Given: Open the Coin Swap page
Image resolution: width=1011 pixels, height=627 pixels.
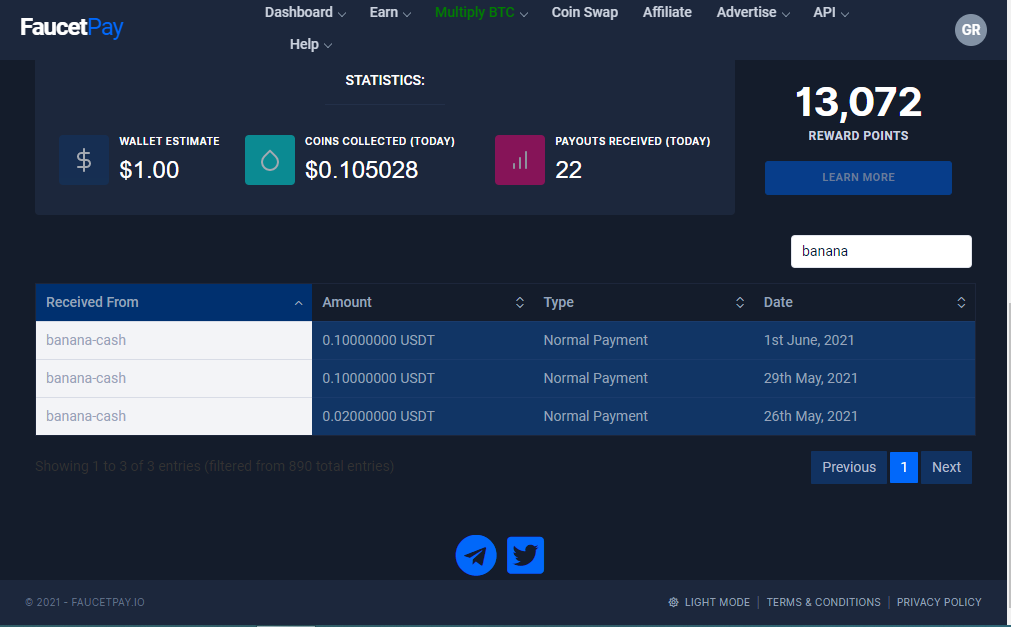Looking at the screenshot, I should tap(585, 12).
